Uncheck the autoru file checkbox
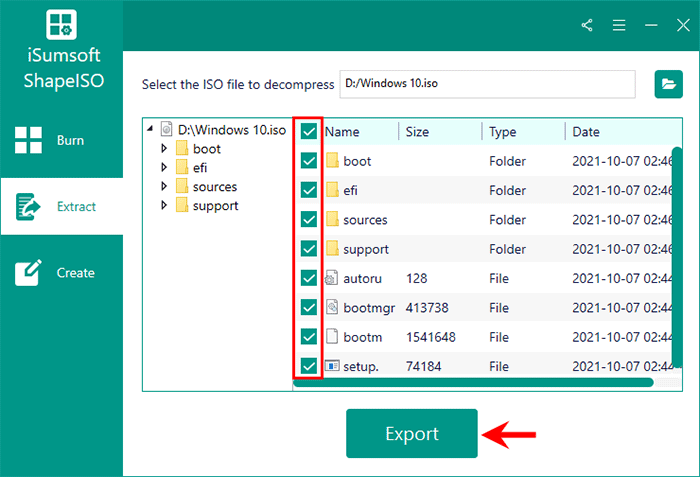Image resolution: width=700 pixels, height=477 pixels. pos(308,278)
